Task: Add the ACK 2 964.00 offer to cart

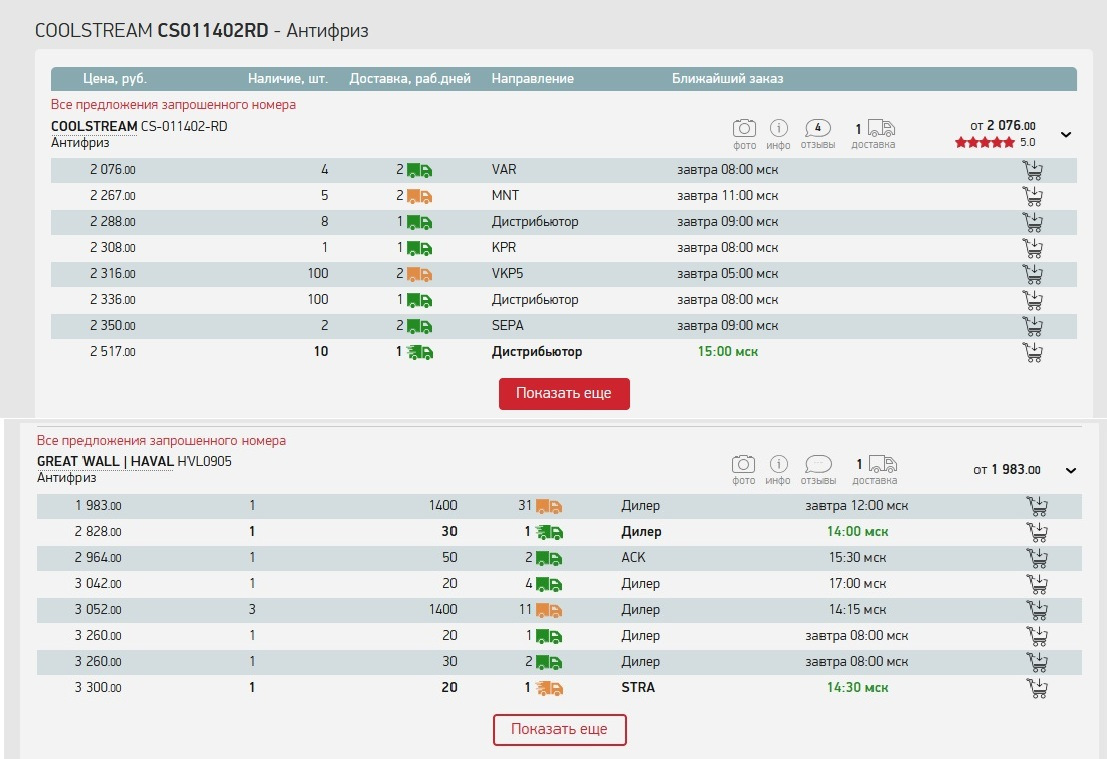Action: (x=1038, y=558)
